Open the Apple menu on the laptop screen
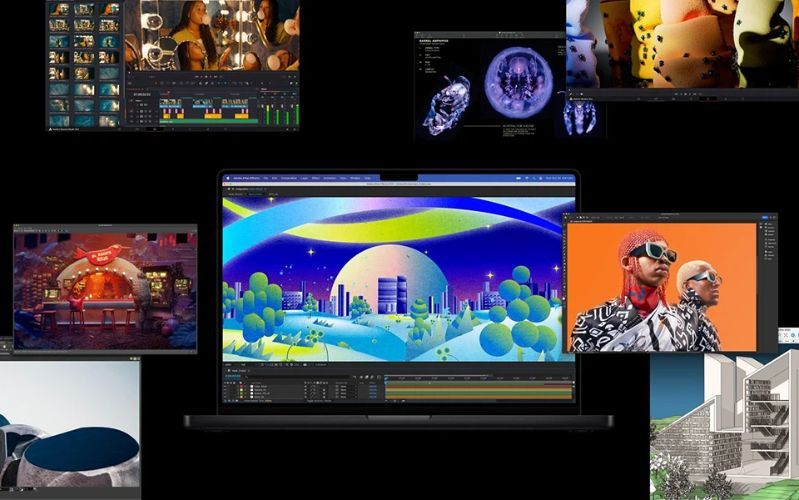Viewport: 799px width, 500px height. [228, 178]
